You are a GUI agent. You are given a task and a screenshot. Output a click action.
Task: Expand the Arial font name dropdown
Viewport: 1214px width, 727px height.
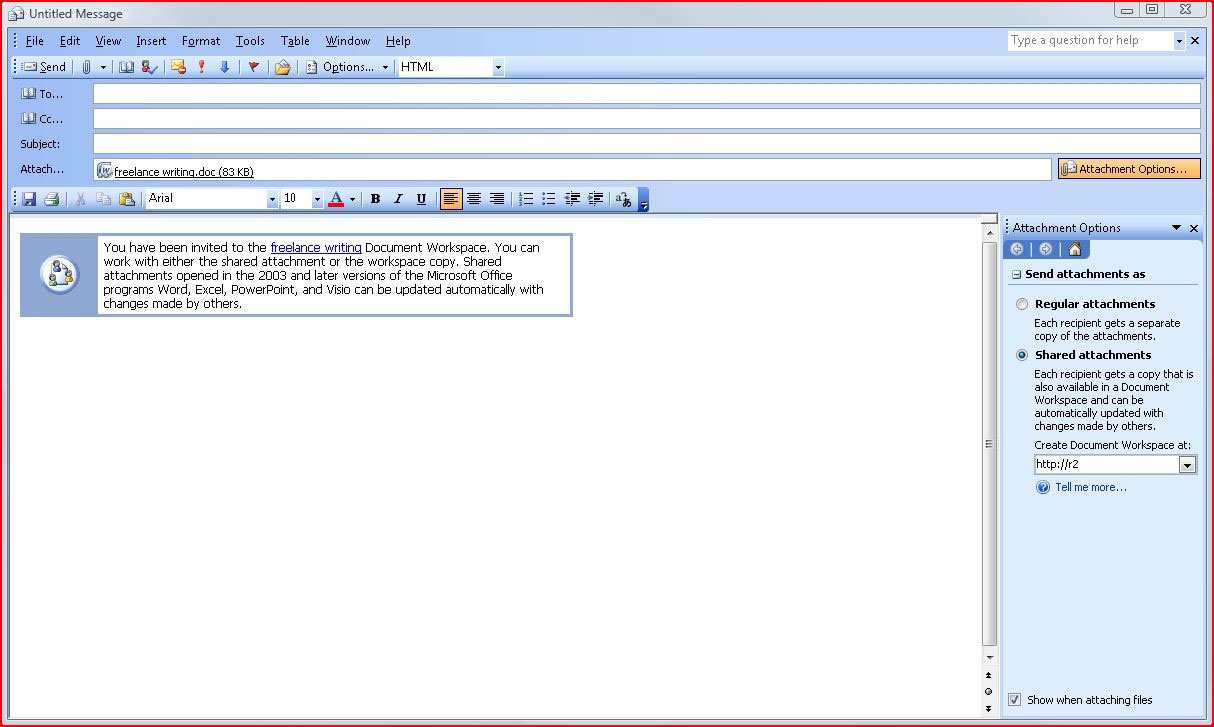pos(272,199)
